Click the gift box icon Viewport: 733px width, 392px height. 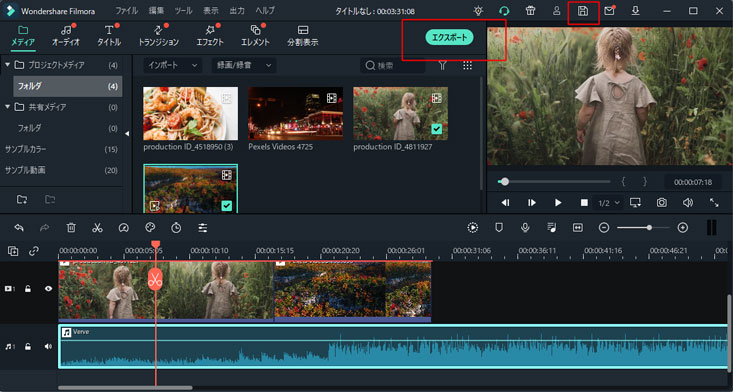tap(530, 11)
